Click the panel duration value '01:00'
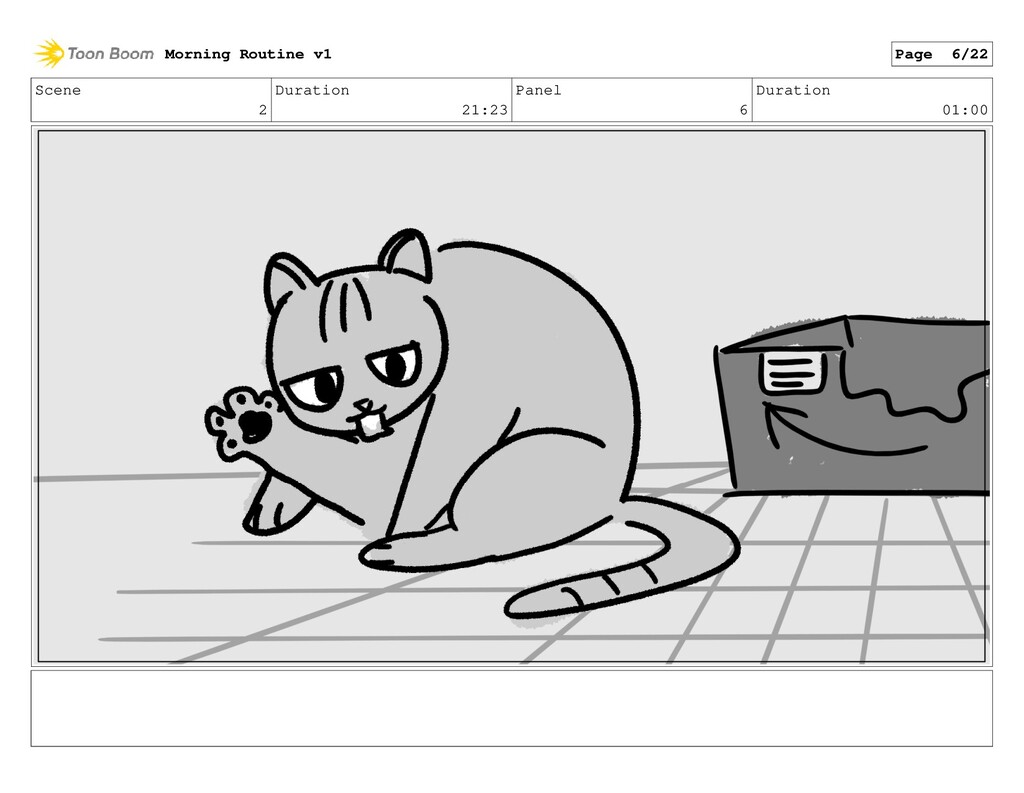This screenshot has height=793, width=1024. tap(965, 110)
